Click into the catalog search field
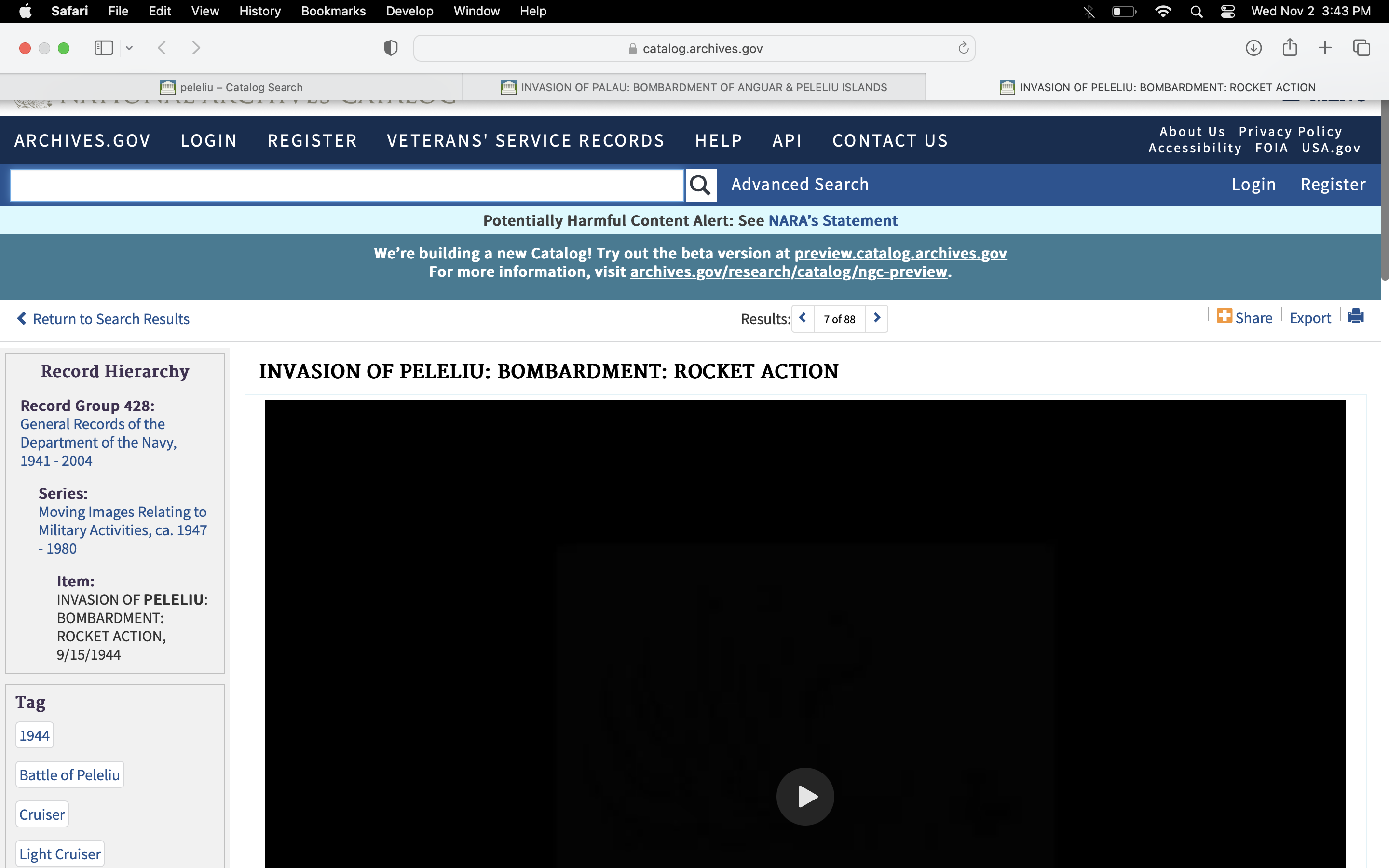Viewport: 1389px width, 868px height. coord(347,185)
